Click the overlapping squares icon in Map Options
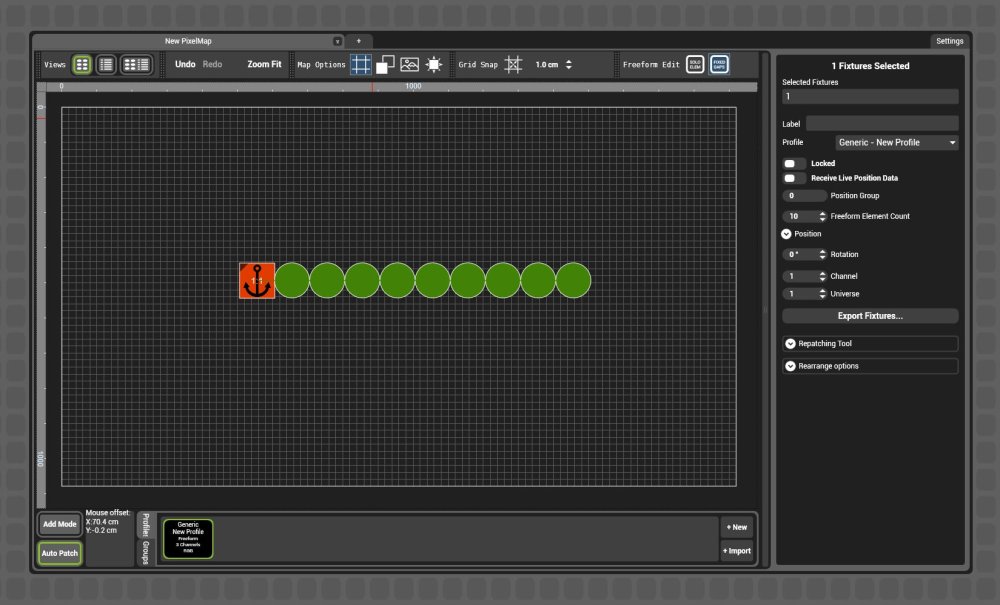Screen dimensions: 1000x605 click(384, 64)
